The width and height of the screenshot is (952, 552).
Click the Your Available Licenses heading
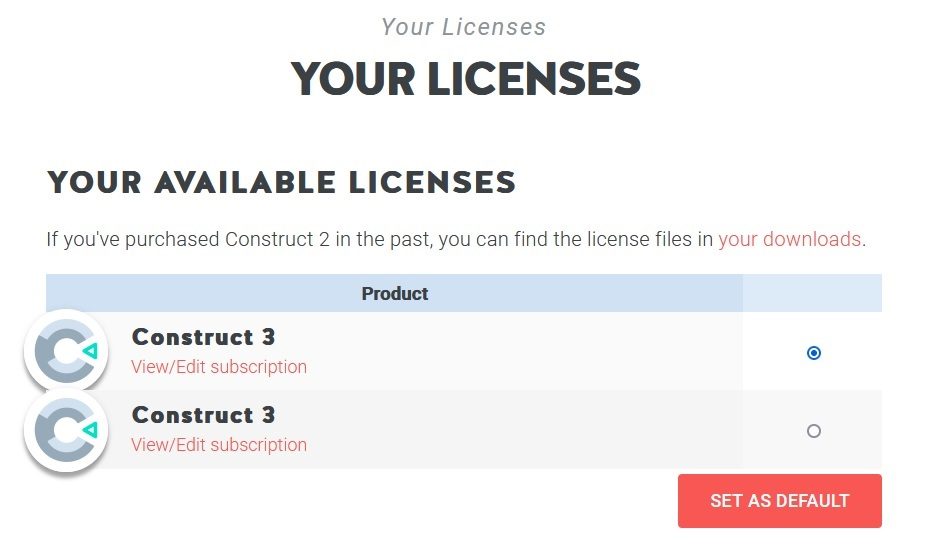coord(281,182)
